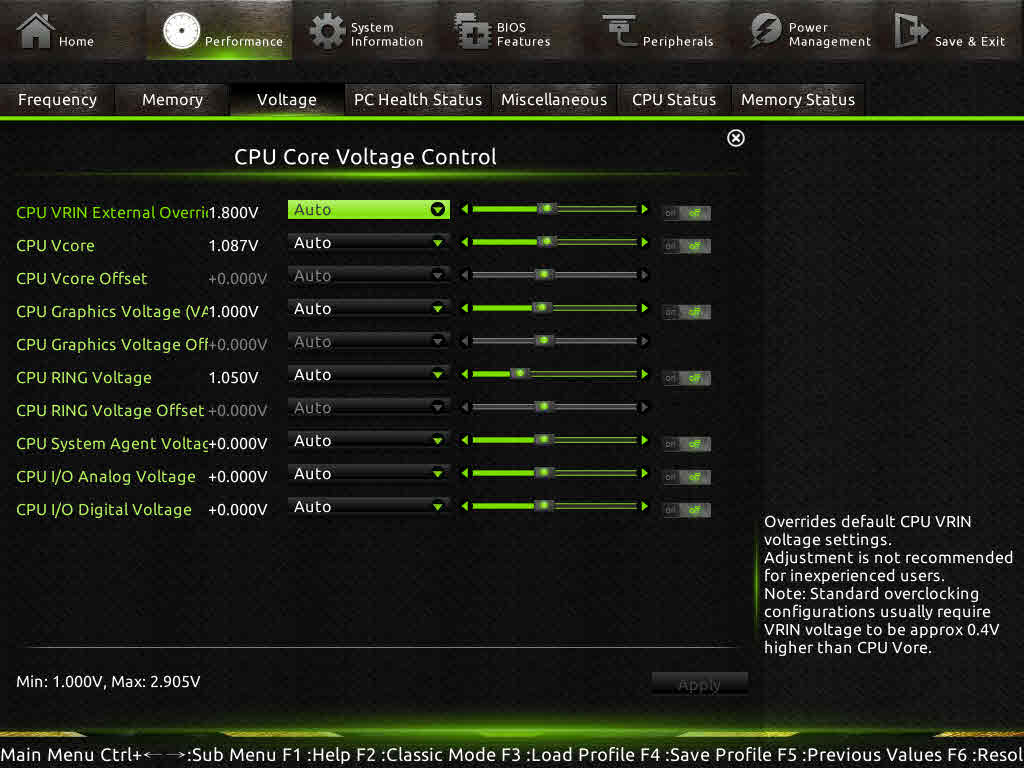Image resolution: width=1024 pixels, height=768 pixels.
Task: Click the CPU I/O Analog Voltage label
Action: [x=106, y=476]
